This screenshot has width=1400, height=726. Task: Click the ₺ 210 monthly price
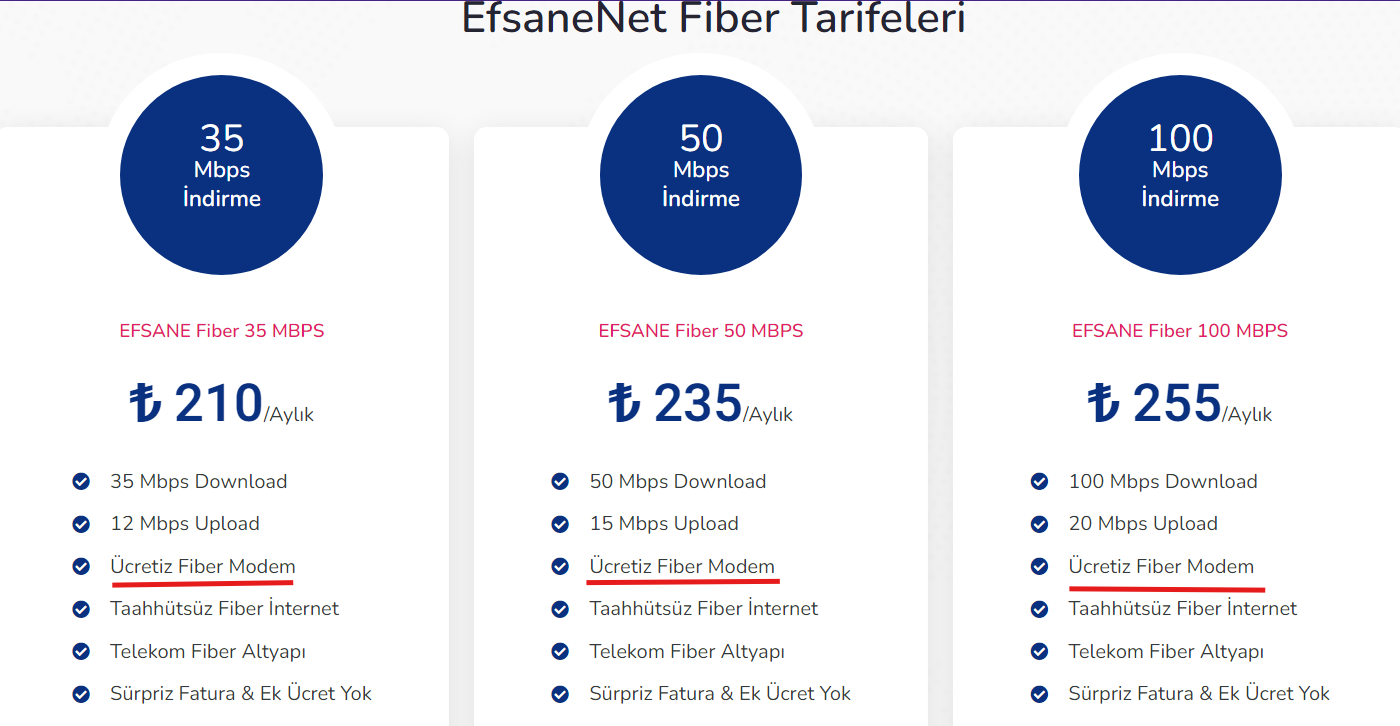click(222, 403)
